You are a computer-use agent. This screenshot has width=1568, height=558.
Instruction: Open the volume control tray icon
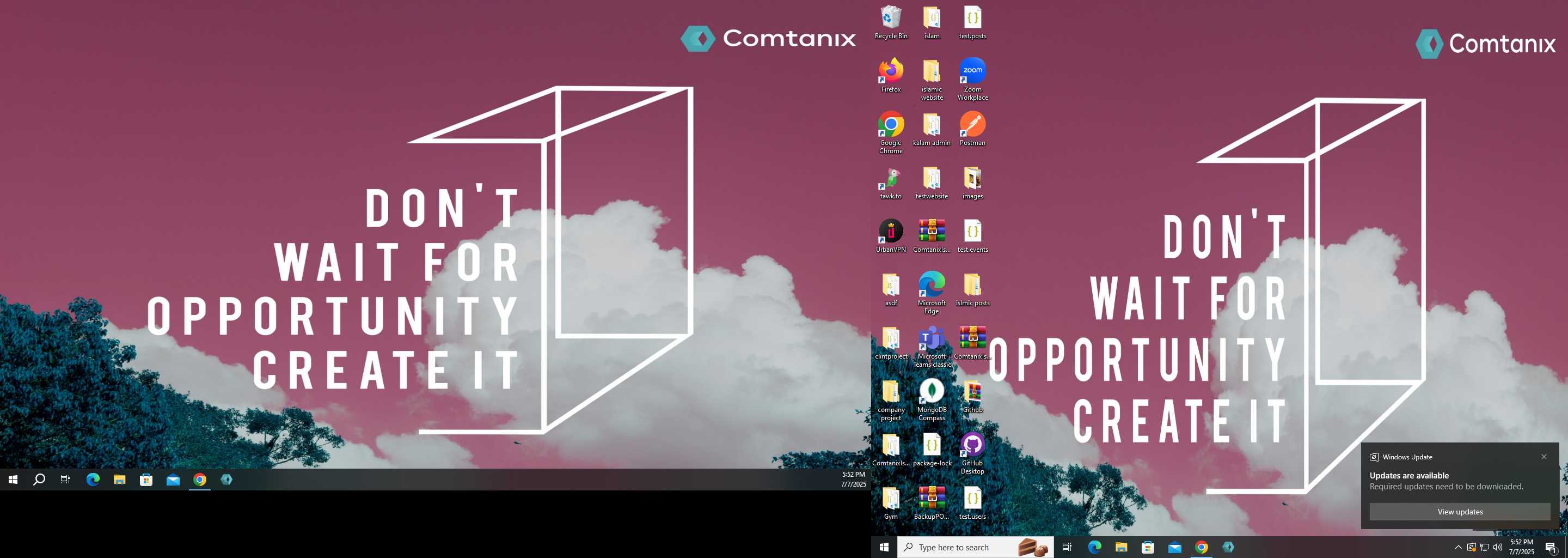coord(1497,547)
